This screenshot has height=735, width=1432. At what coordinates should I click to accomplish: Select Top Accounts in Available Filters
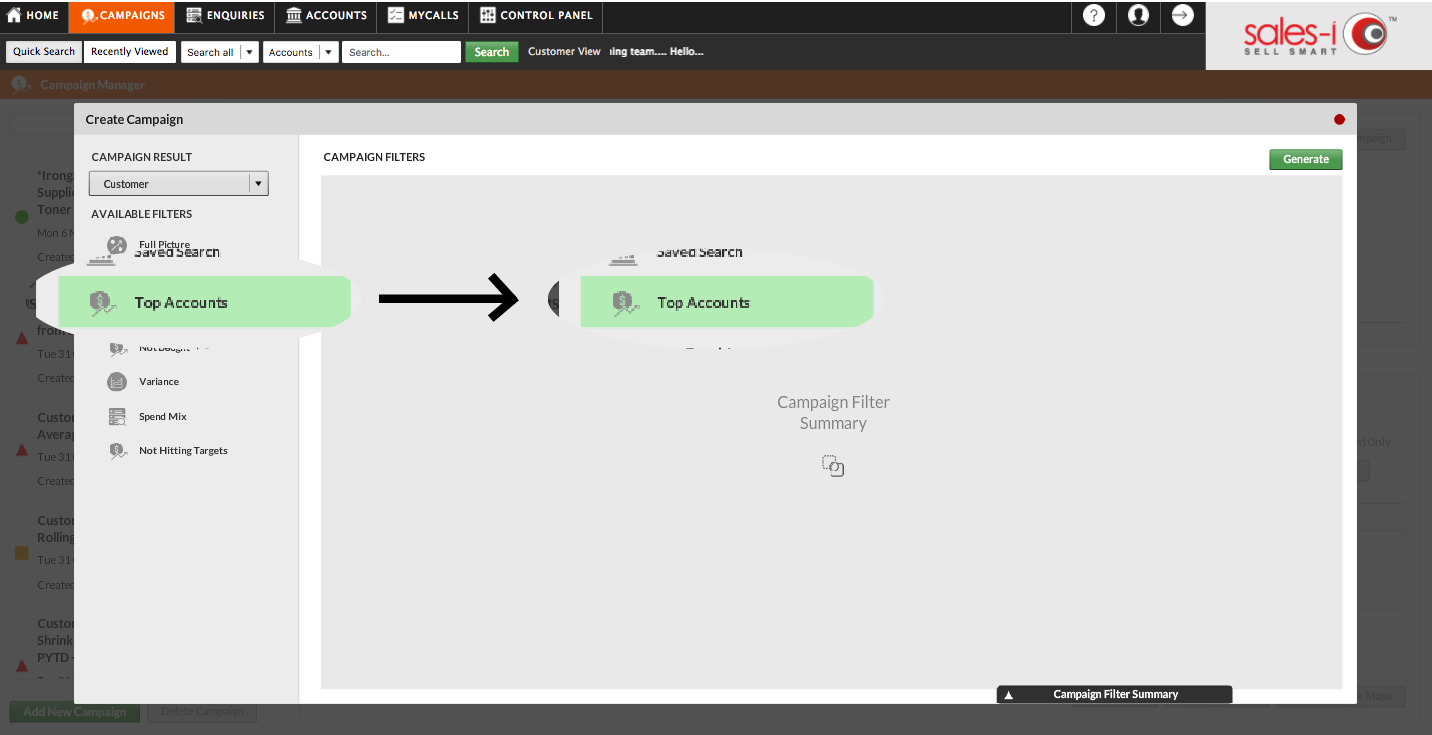coord(204,302)
